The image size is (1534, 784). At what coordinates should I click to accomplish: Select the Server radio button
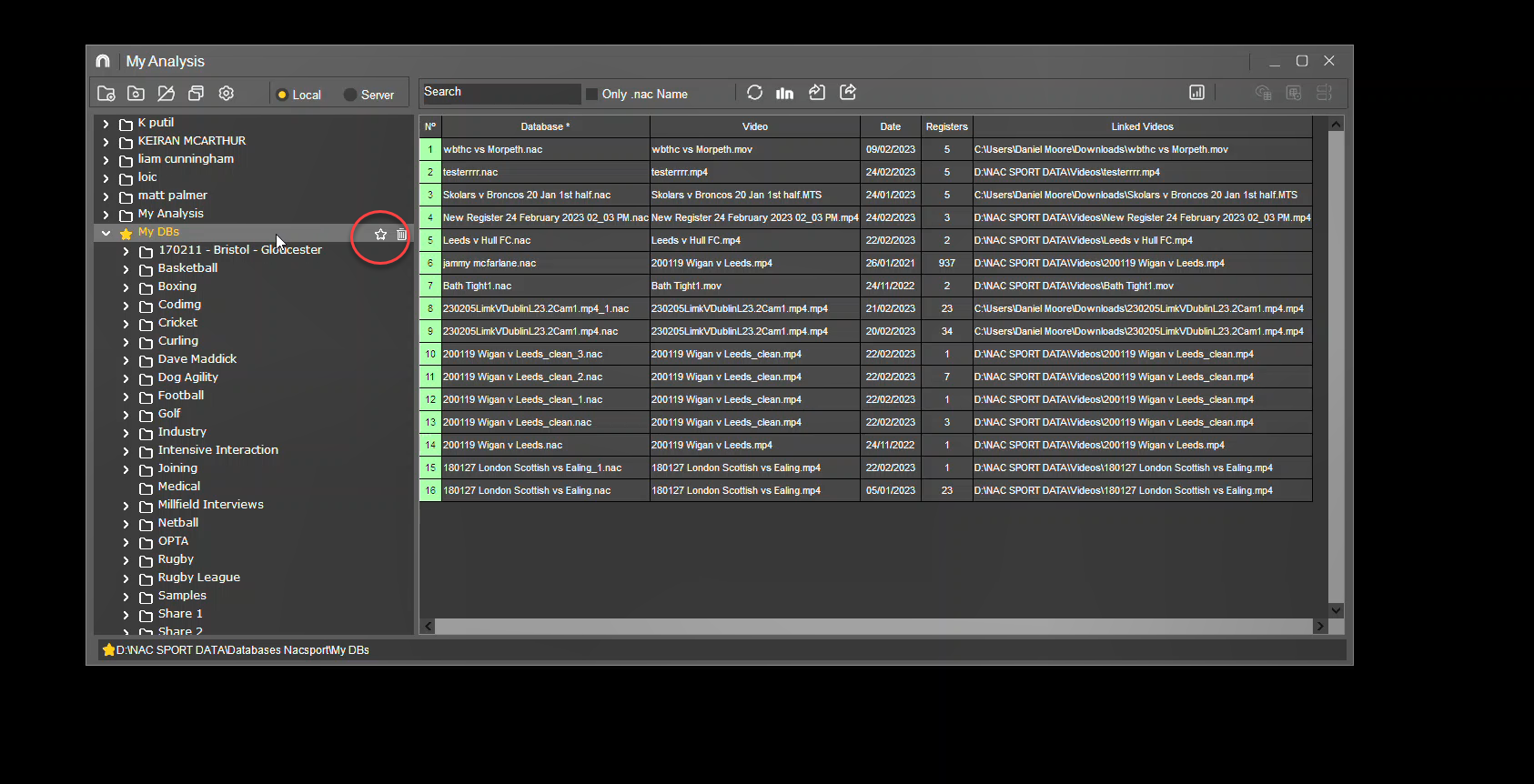click(350, 95)
